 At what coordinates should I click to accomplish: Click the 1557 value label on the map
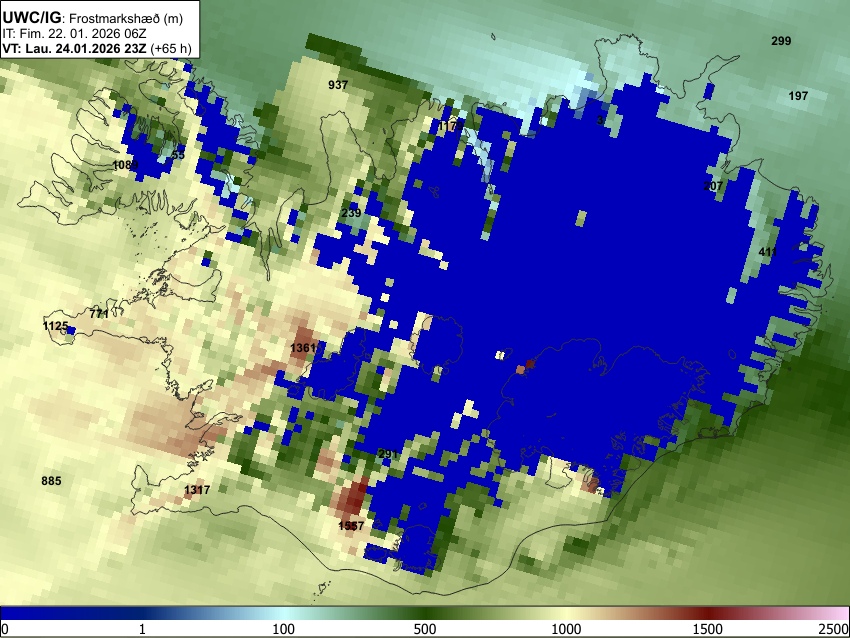[x=351, y=526]
